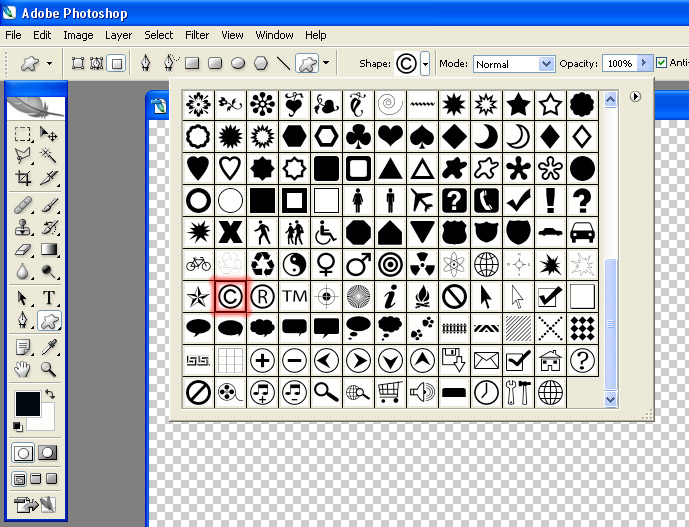Choose the Magic Wand tool
689x527 pixels.
[x=48, y=155]
